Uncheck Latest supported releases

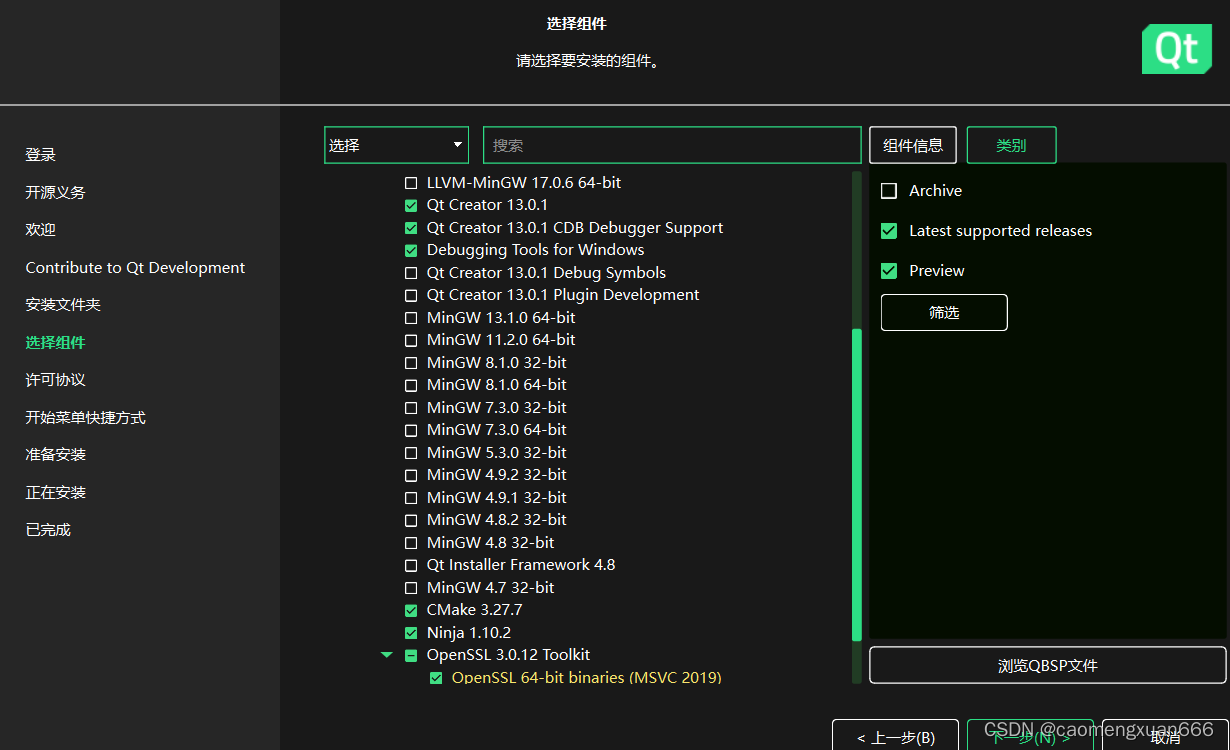pos(889,231)
